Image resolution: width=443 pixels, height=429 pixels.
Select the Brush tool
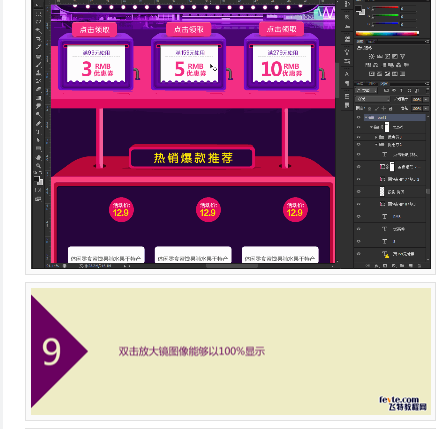click(x=39, y=64)
